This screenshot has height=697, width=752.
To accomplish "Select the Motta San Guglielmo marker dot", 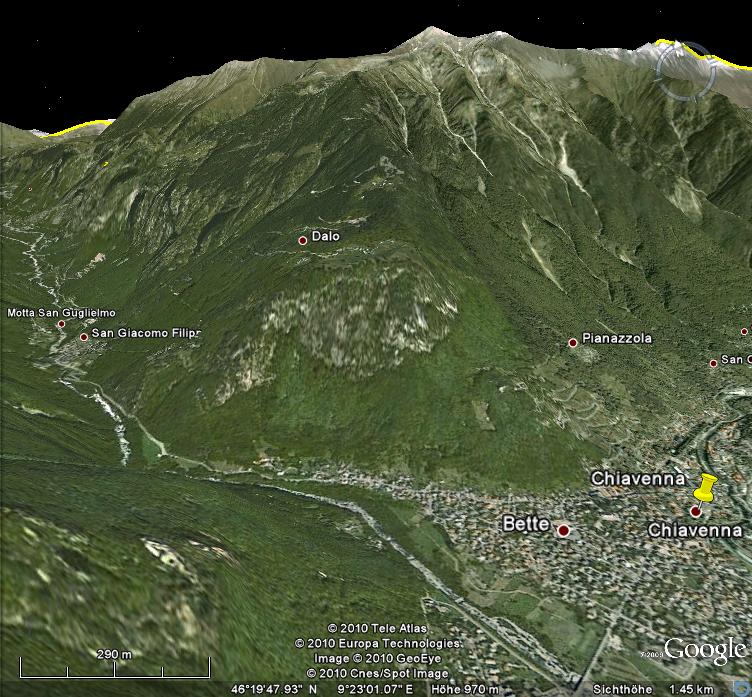I will [61, 324].
